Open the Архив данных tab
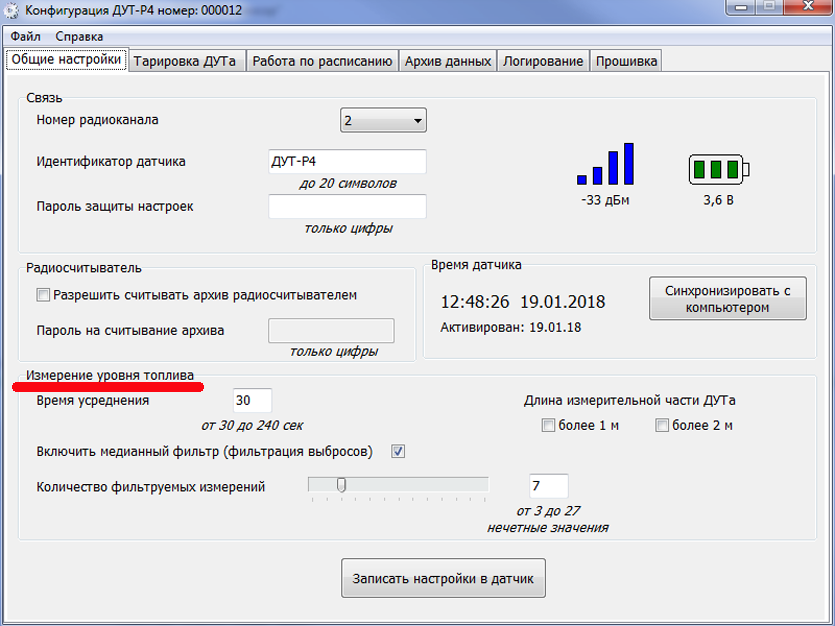Screen dimensions: 835x626 (x=448, y=61)
